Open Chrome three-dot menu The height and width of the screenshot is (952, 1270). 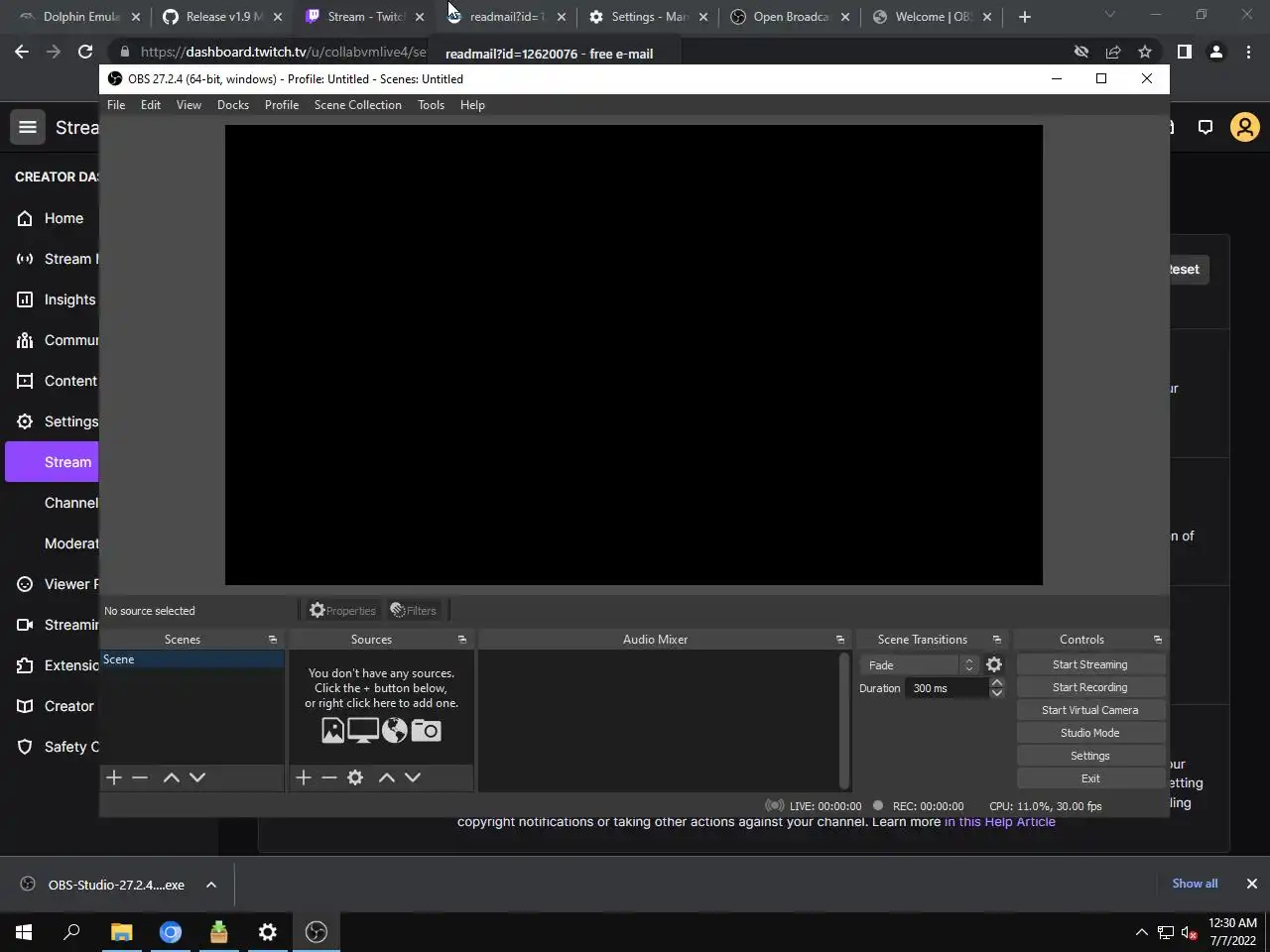(x=1248, y=52)
